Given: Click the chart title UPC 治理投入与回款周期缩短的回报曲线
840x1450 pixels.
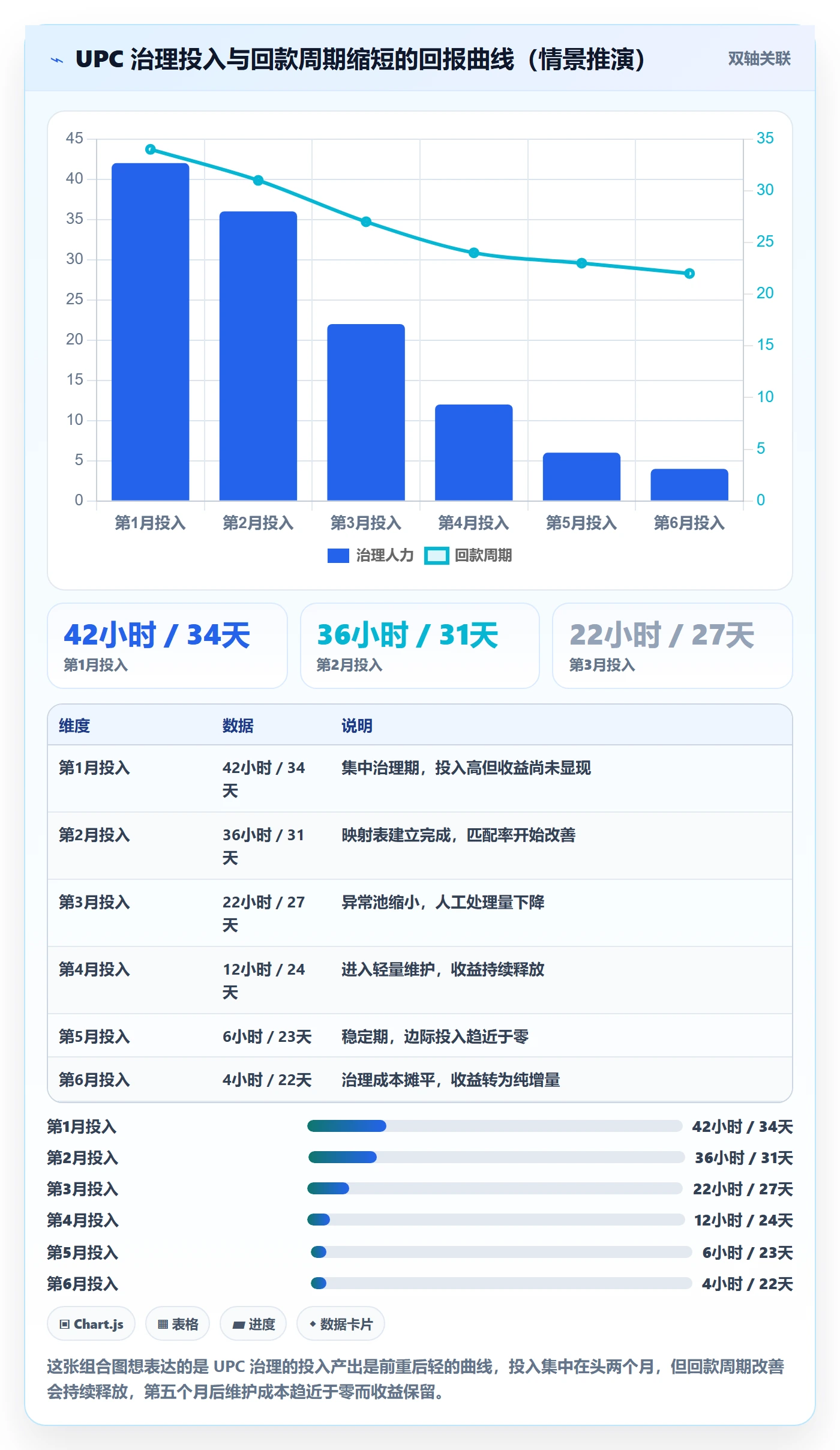Looking at the screenshot, I should [360, 59].
